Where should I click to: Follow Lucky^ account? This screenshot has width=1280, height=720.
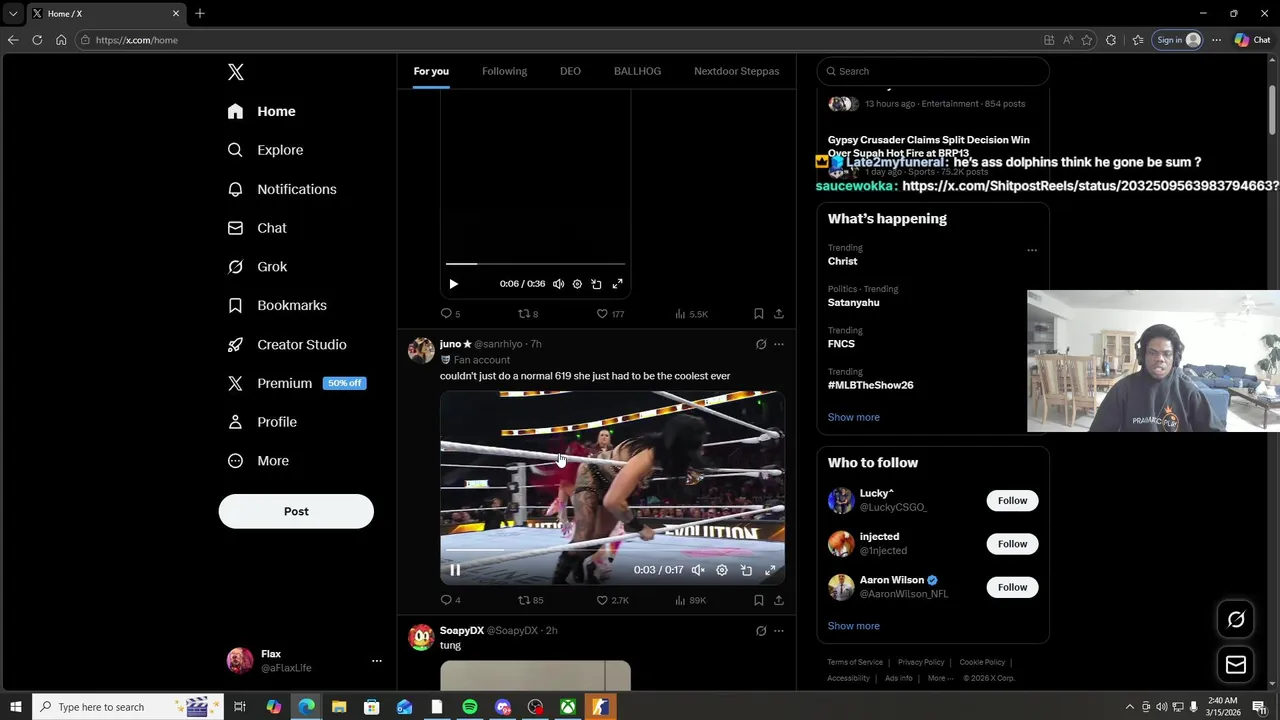[x=1012, y=501]
